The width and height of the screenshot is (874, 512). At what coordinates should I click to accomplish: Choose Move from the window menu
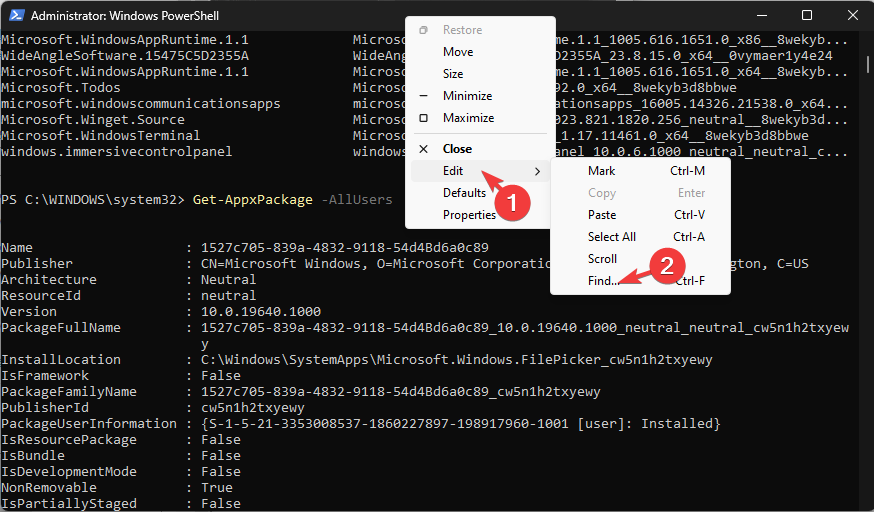click(458, 52)
